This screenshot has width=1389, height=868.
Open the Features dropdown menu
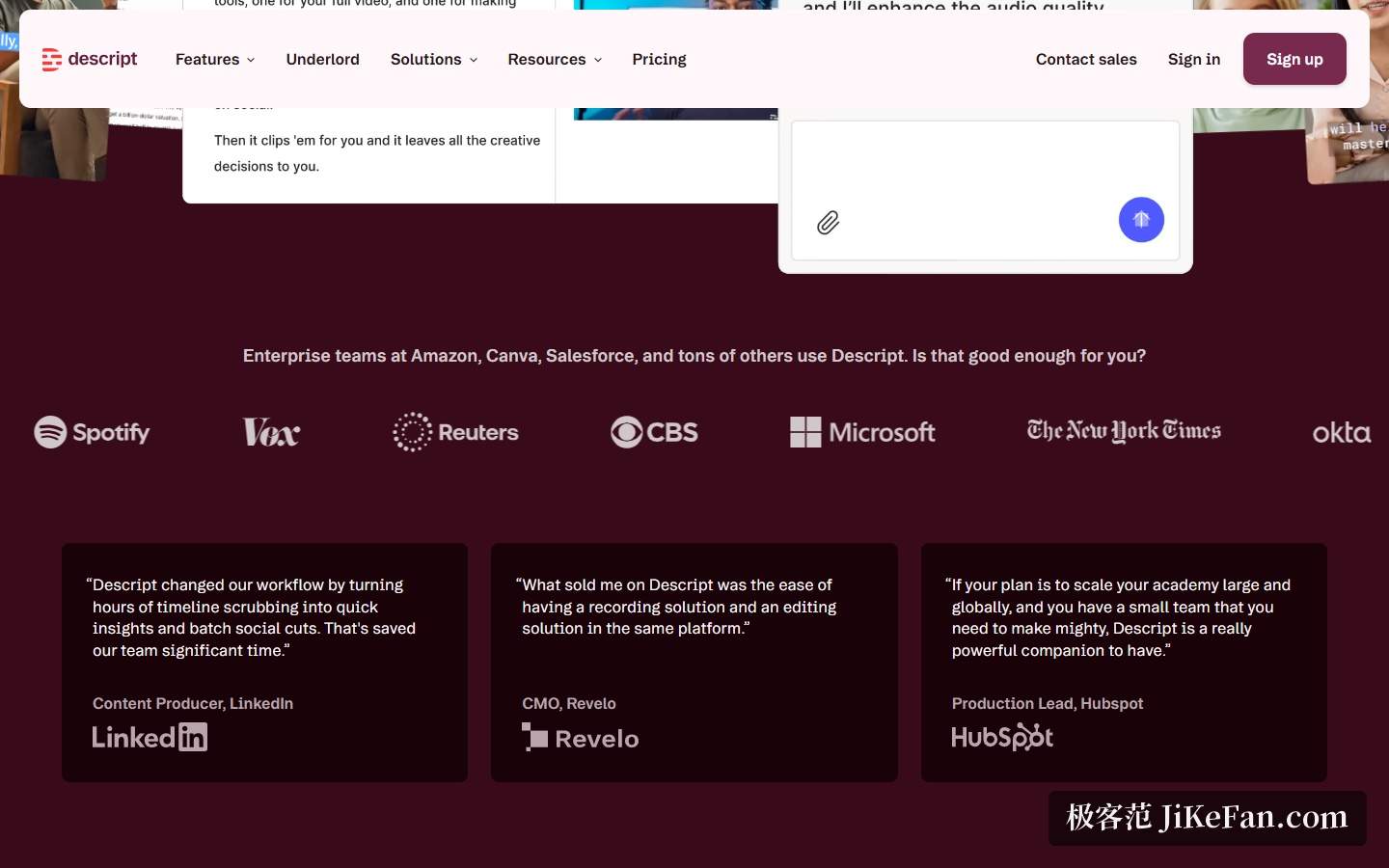(x=215, y=60)
